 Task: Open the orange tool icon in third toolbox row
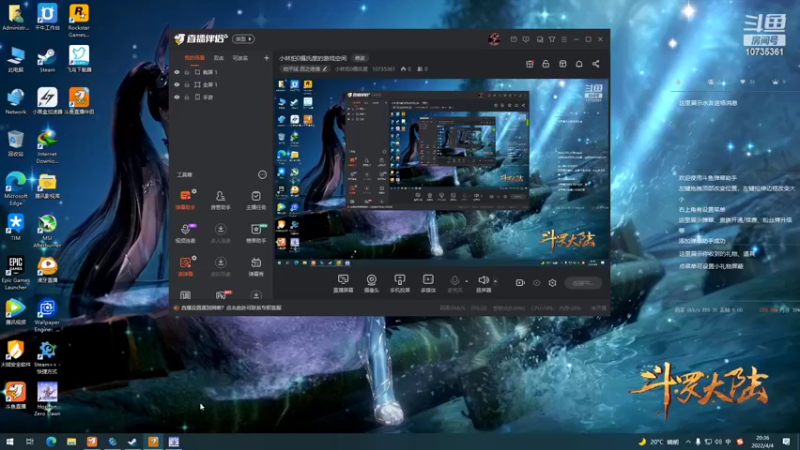pos(185,266)
